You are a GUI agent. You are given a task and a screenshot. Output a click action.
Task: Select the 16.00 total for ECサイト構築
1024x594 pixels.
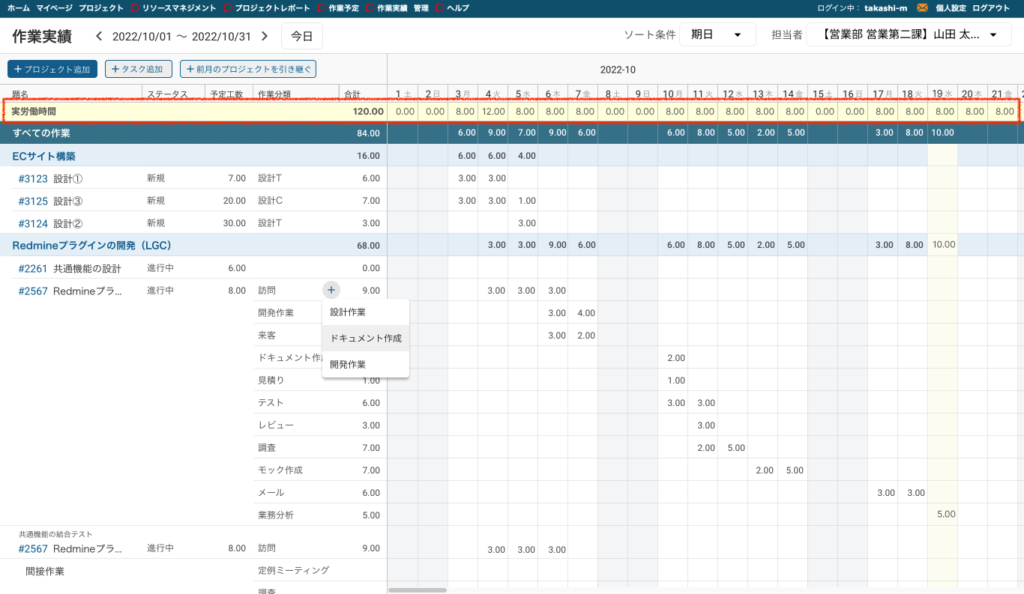click(368, 156)
